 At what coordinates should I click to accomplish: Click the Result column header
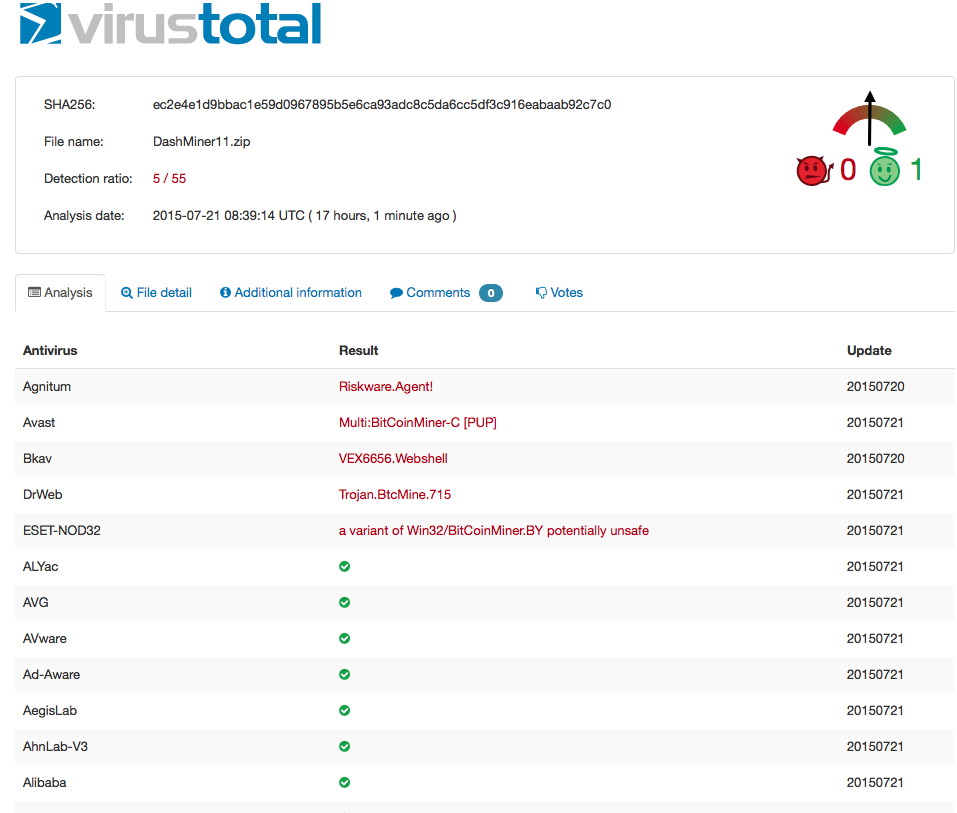point(359,351)
